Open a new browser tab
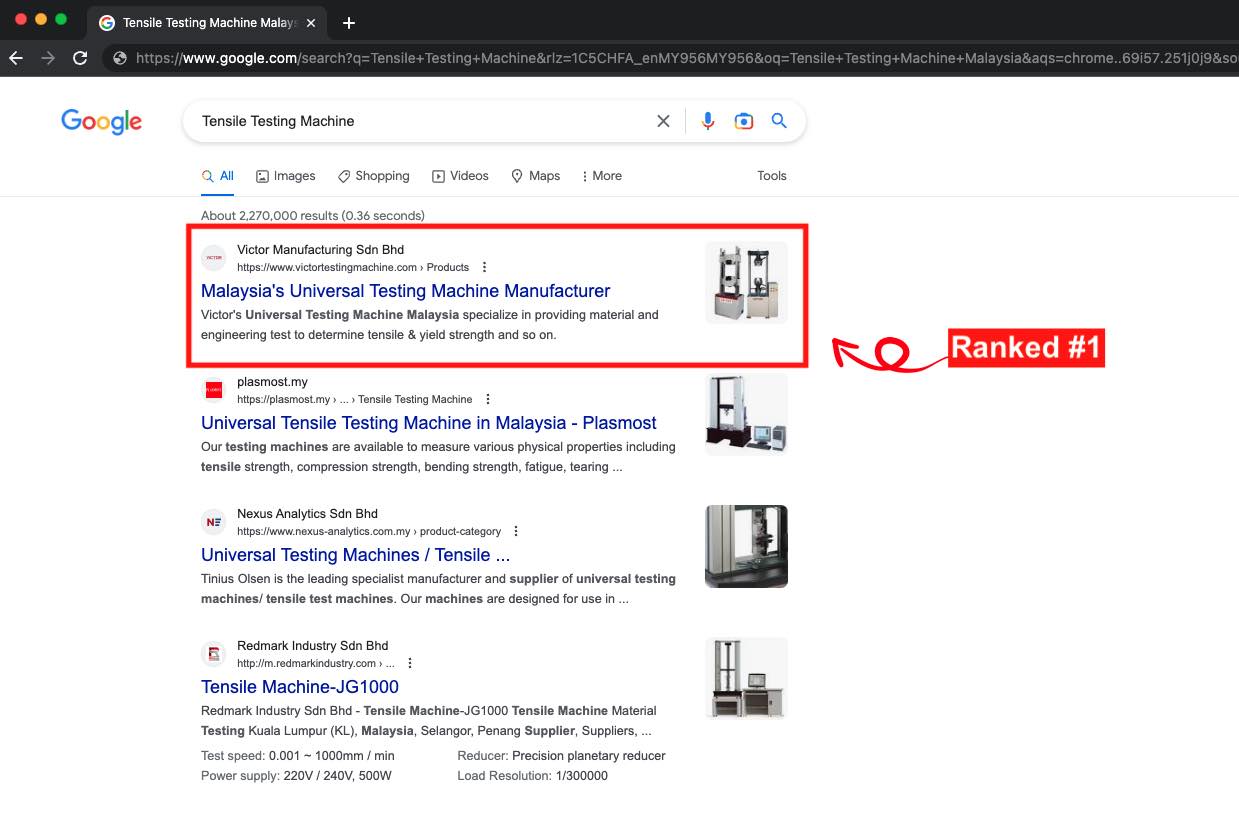The height and width of the screenshot is (813, 1239). click(x=349, y=23)
